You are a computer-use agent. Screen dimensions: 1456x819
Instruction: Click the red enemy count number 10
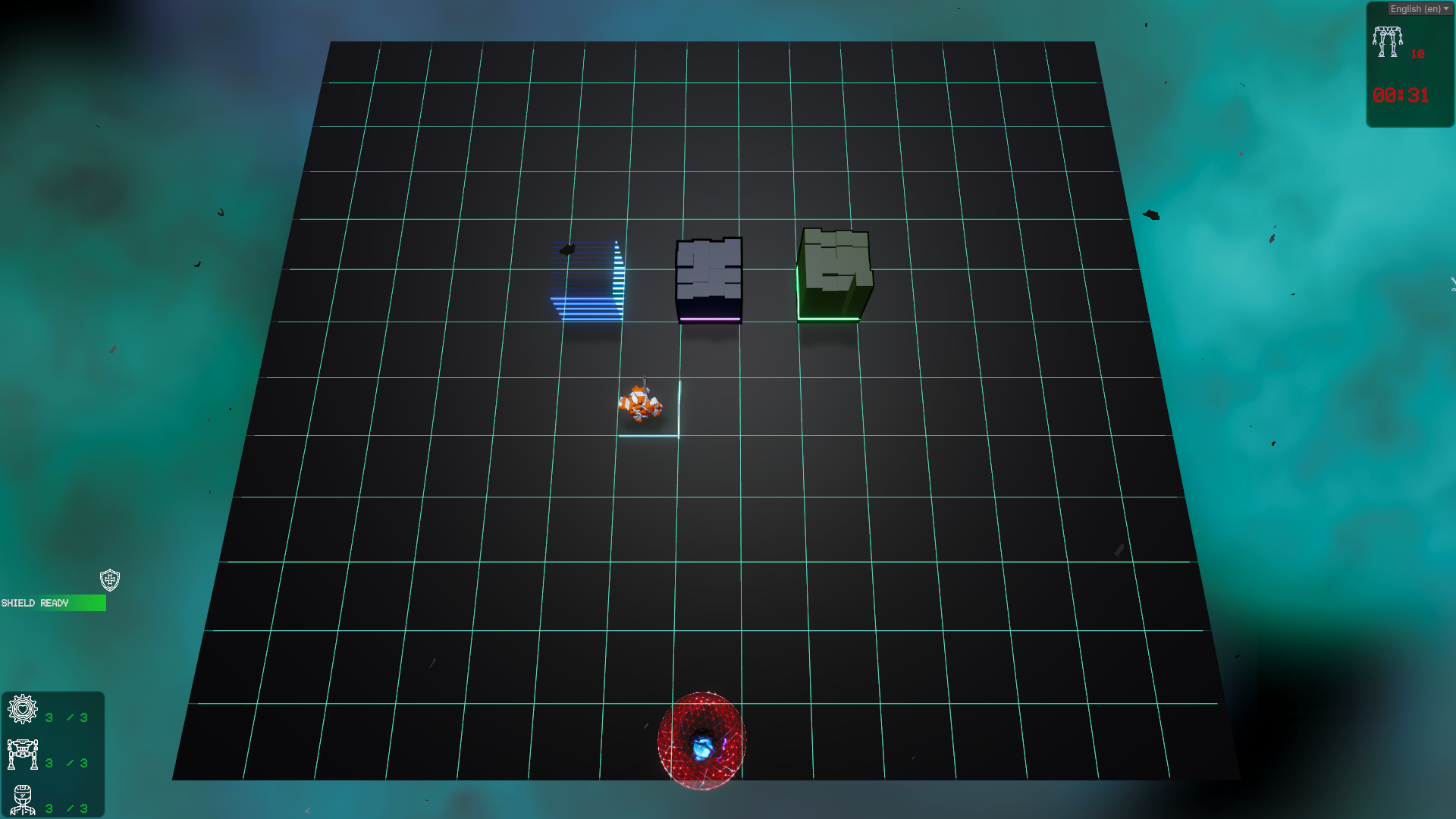click(1417, 55)
